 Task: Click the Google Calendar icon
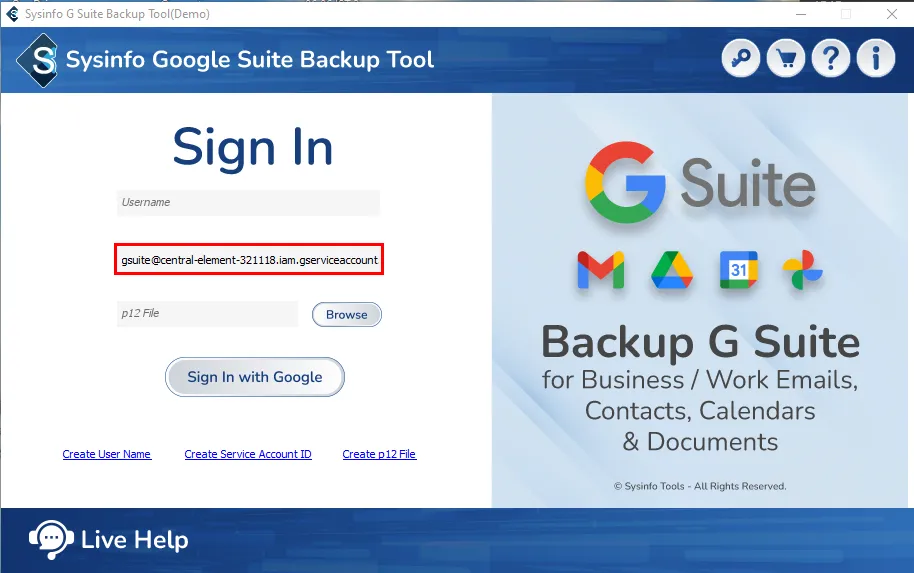[x=738, y=270]
